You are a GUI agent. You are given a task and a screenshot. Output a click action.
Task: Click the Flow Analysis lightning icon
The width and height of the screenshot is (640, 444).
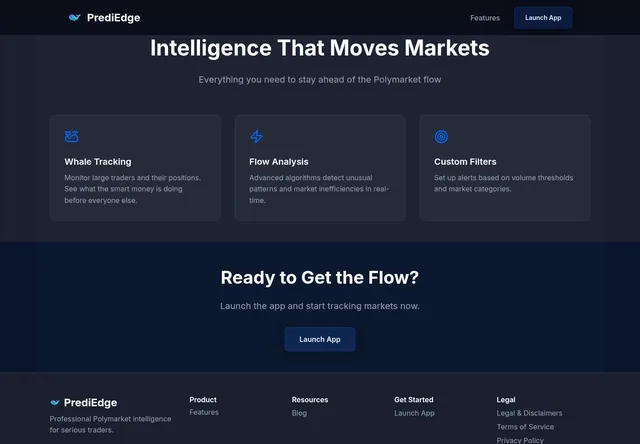256,136
